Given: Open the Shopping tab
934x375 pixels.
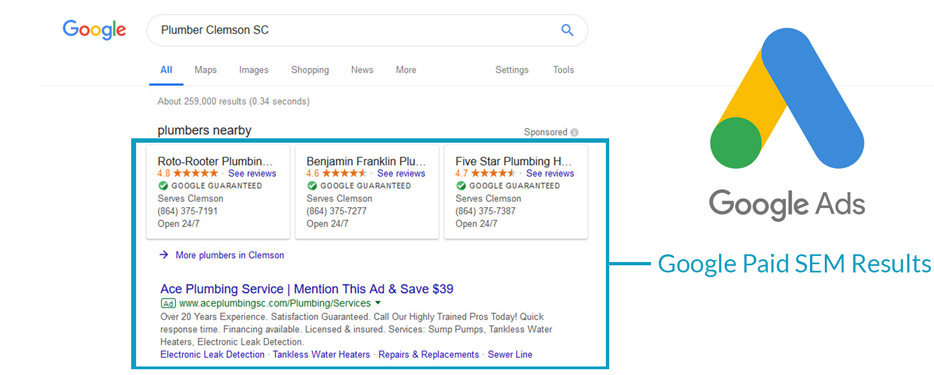Looking at the screenshot, I should [x=310, y=70].
